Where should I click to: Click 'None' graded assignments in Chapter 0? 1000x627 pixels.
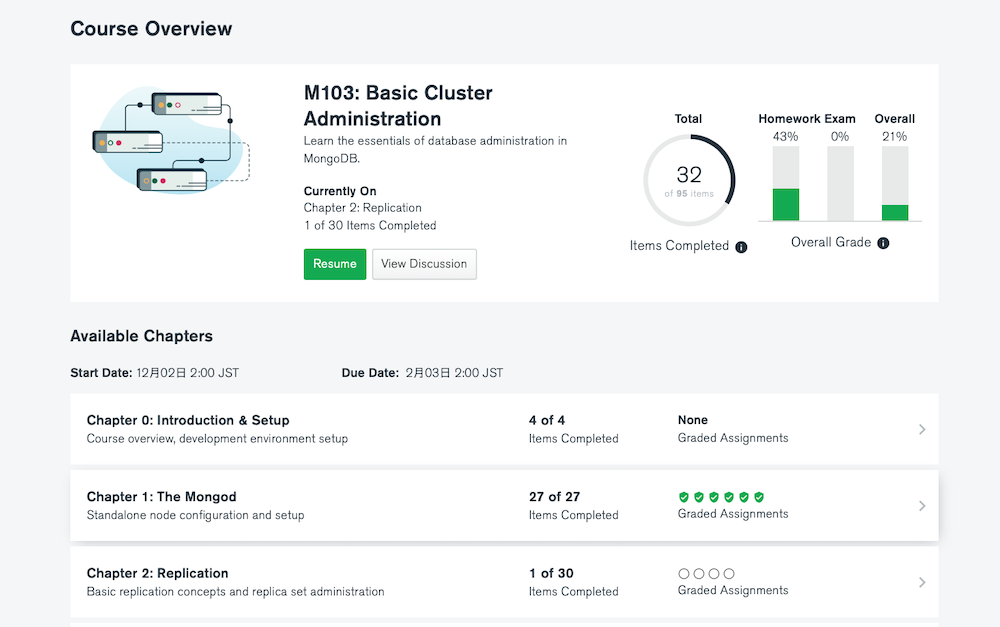pos(693,420)
